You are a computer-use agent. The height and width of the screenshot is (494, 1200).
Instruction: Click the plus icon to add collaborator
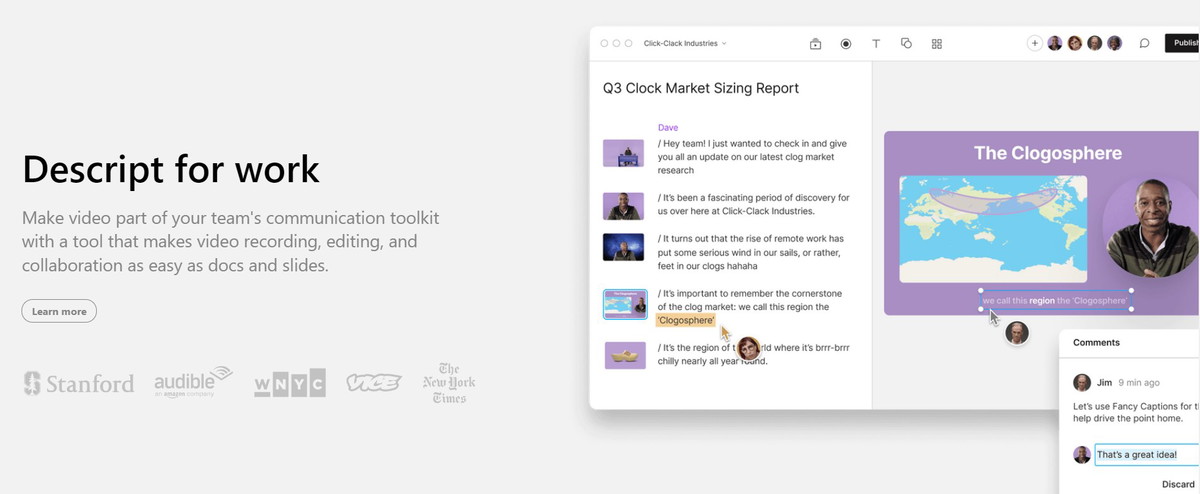coord(1035,43)
